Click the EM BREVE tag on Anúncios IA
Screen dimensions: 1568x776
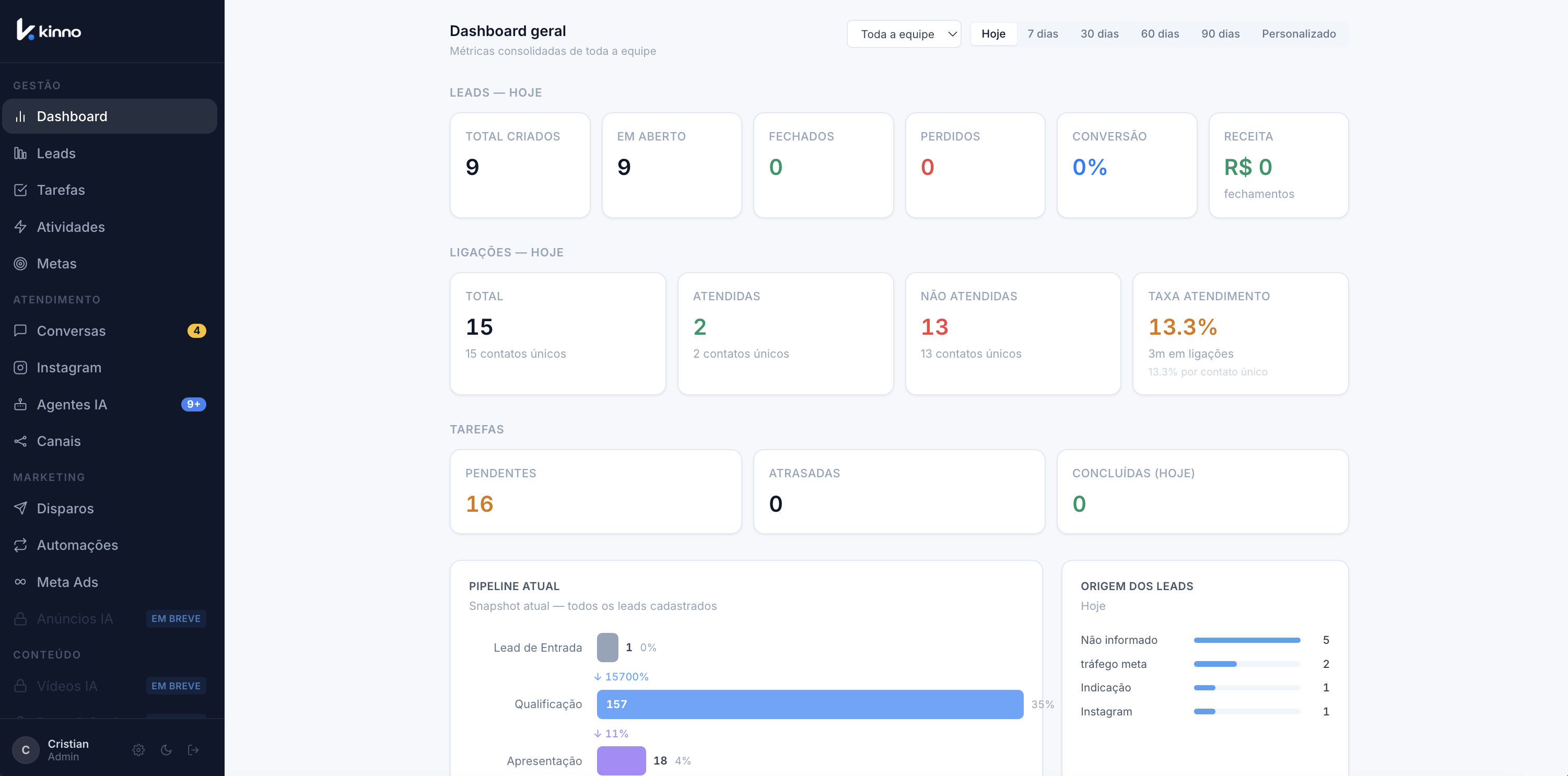point(176,618)
